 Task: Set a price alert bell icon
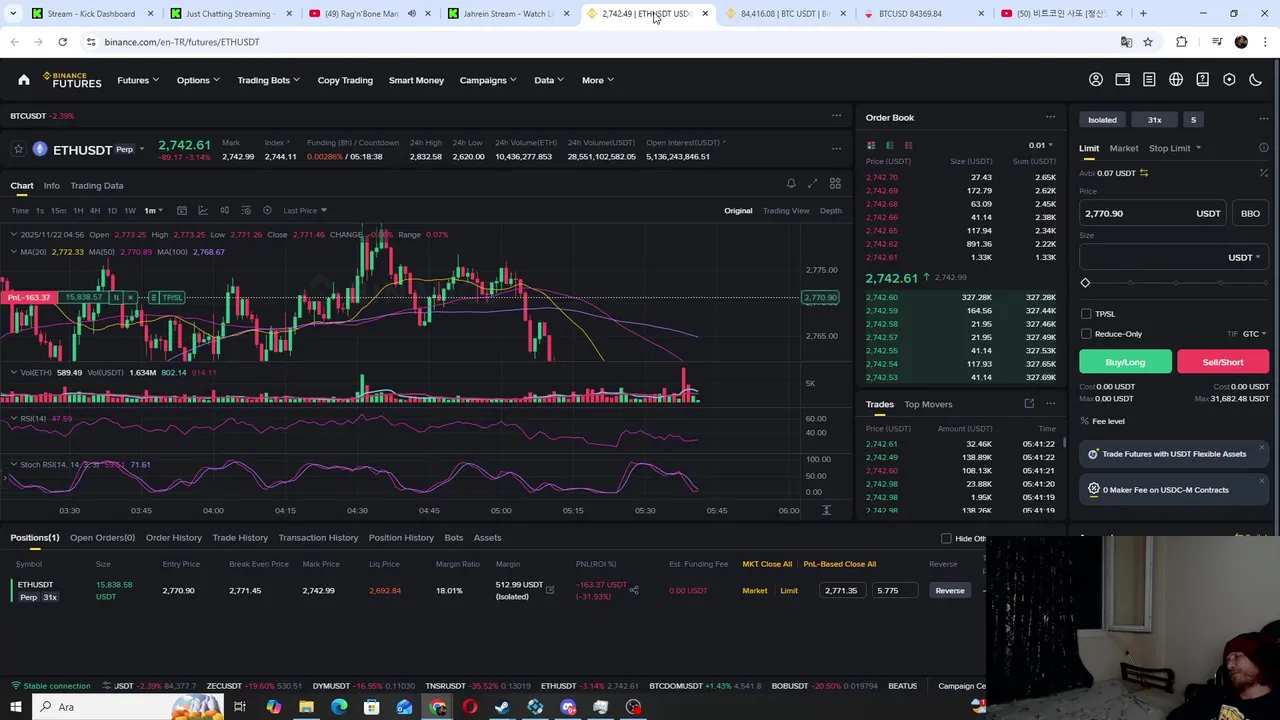(791, 184)
